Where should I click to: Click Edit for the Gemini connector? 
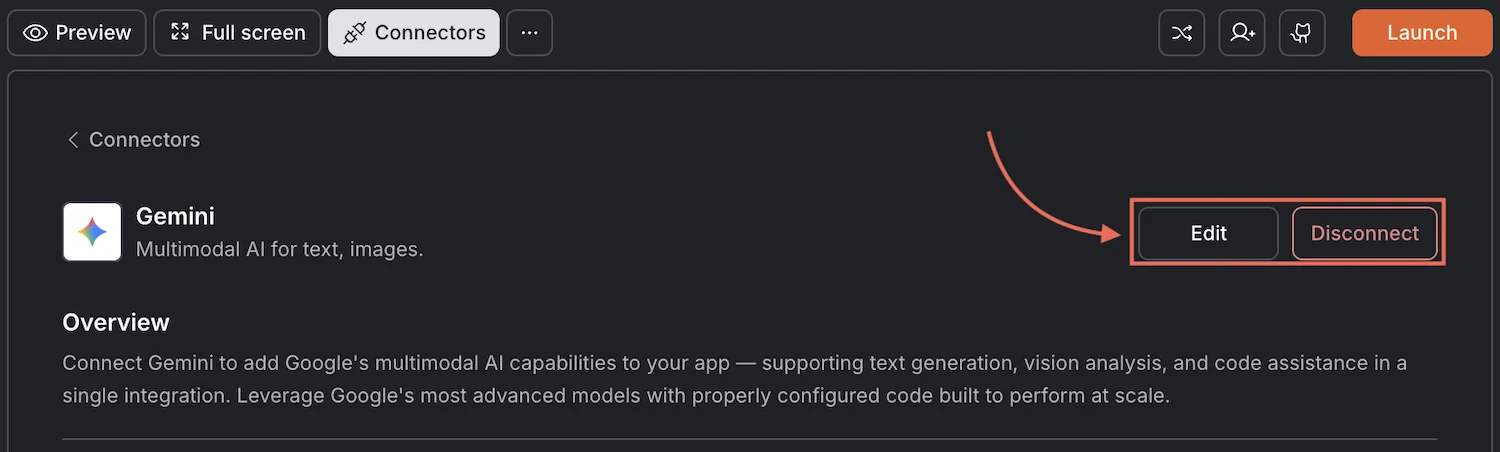(x=1208, y=233)
